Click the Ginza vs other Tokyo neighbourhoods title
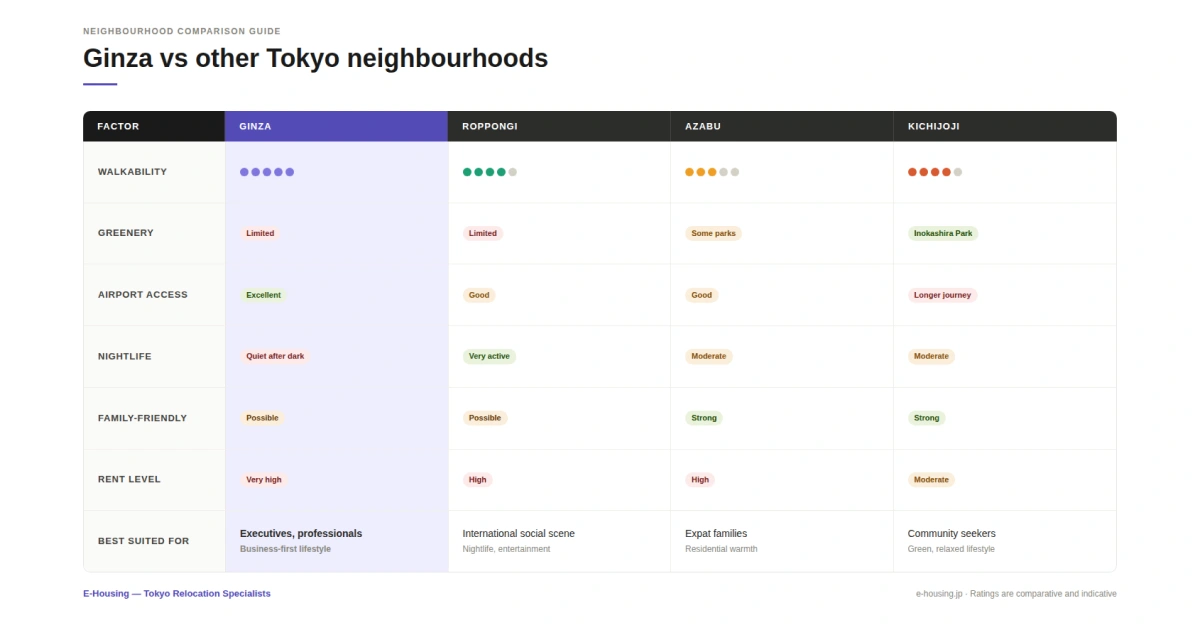Image resolution: width=1200 pixels, height=630 pixels. pyautogui.click(x=315, y=58)
